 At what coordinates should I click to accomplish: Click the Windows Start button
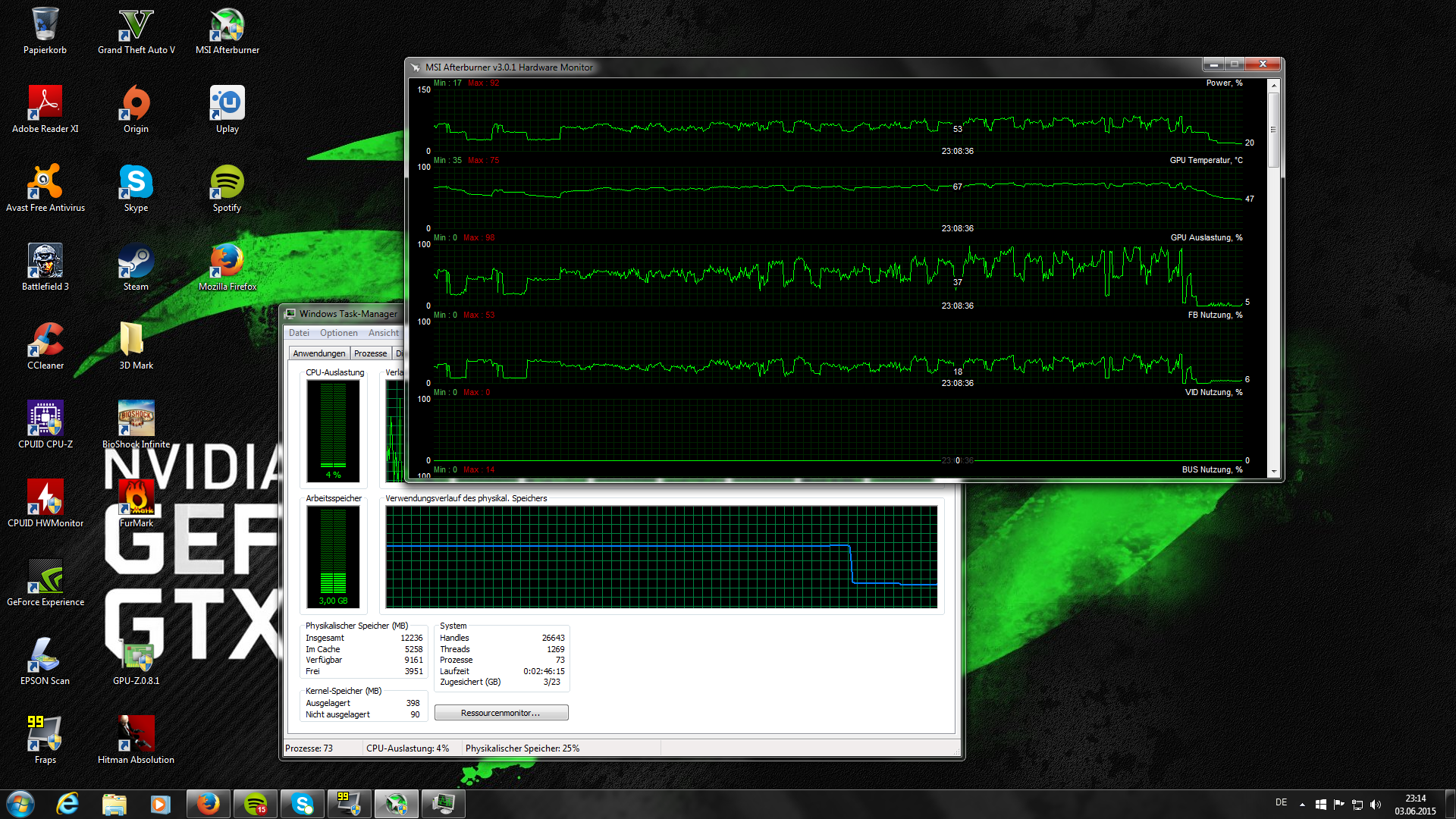(20, 804)
